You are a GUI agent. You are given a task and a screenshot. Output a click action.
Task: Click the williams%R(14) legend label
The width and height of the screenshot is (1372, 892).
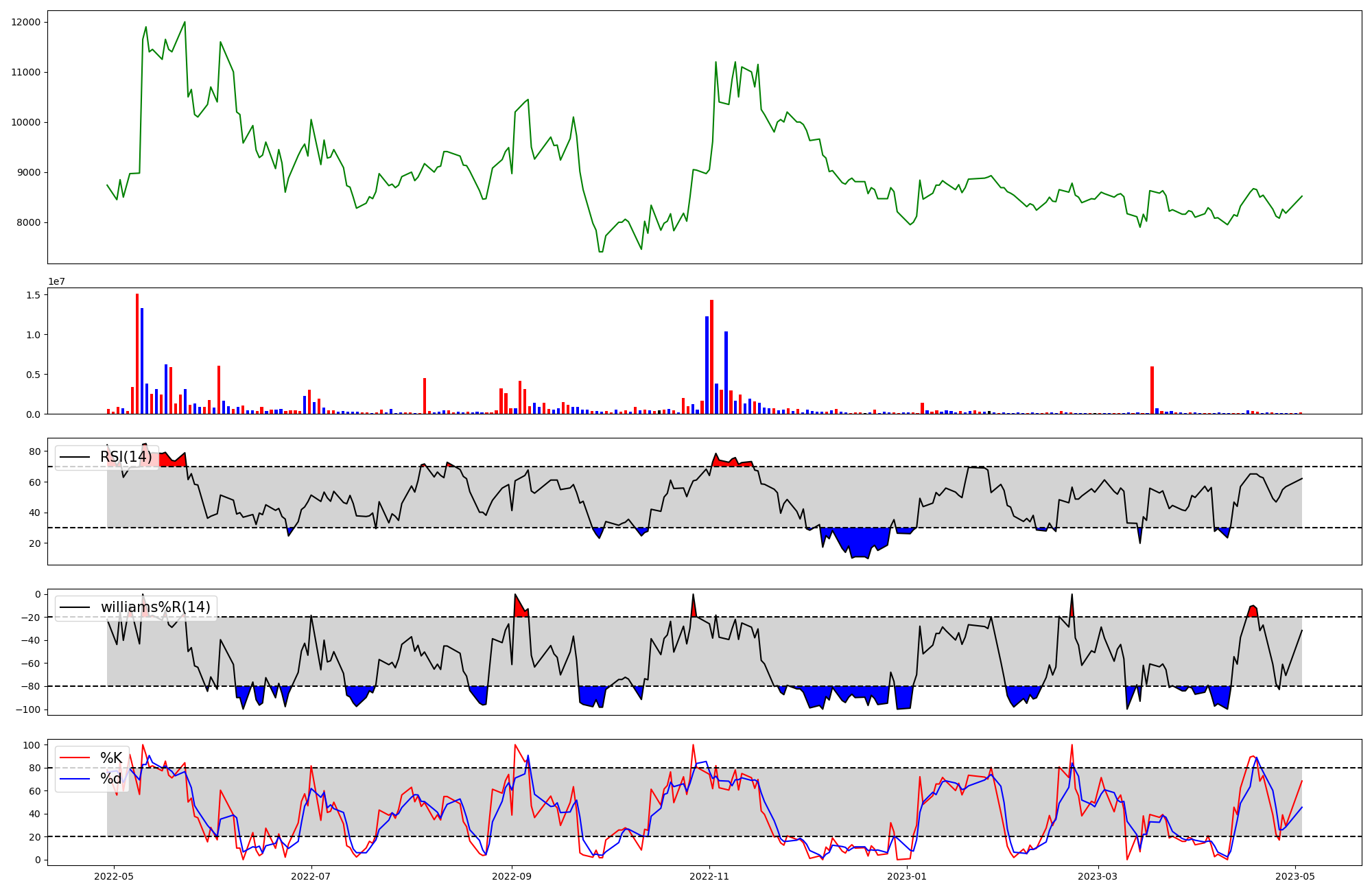[156, 607]
